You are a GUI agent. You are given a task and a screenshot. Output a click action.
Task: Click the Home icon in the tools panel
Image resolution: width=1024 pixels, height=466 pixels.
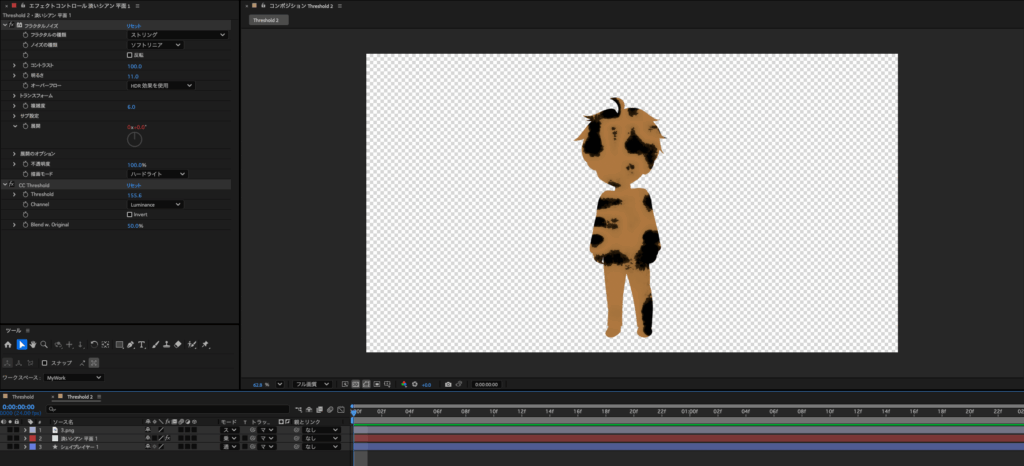click(8, 344)
